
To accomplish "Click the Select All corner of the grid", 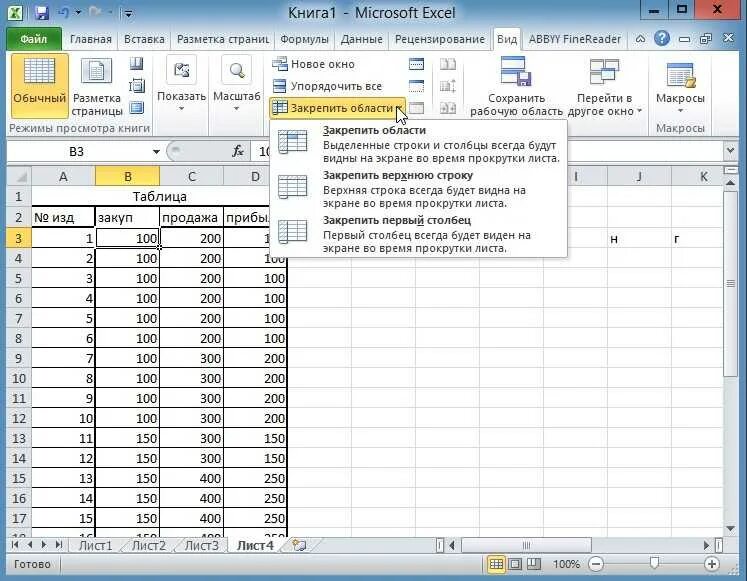I will click(20, 177).
